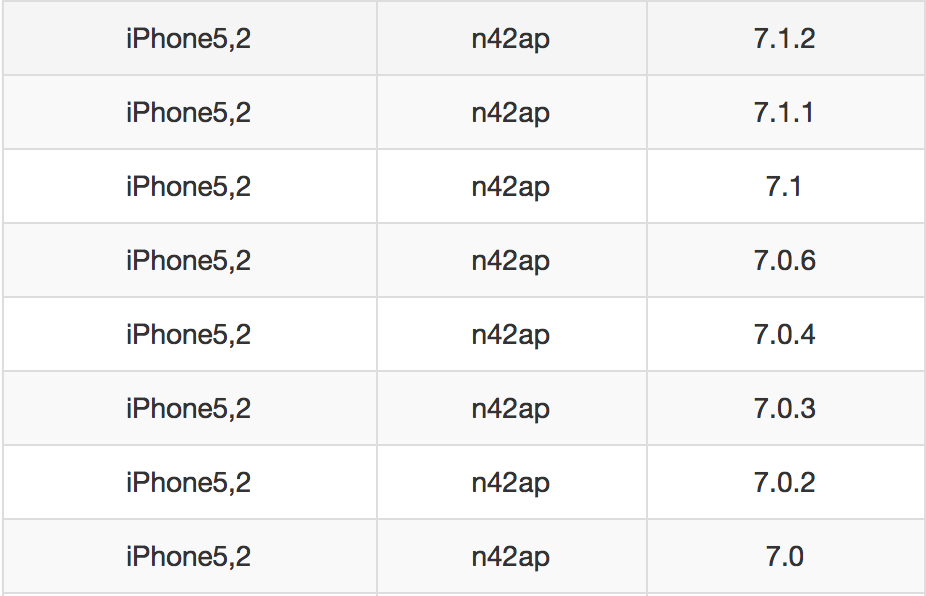
Task: Click iPhone5,2 in the 7.0 row
Action: pos(188,557)
